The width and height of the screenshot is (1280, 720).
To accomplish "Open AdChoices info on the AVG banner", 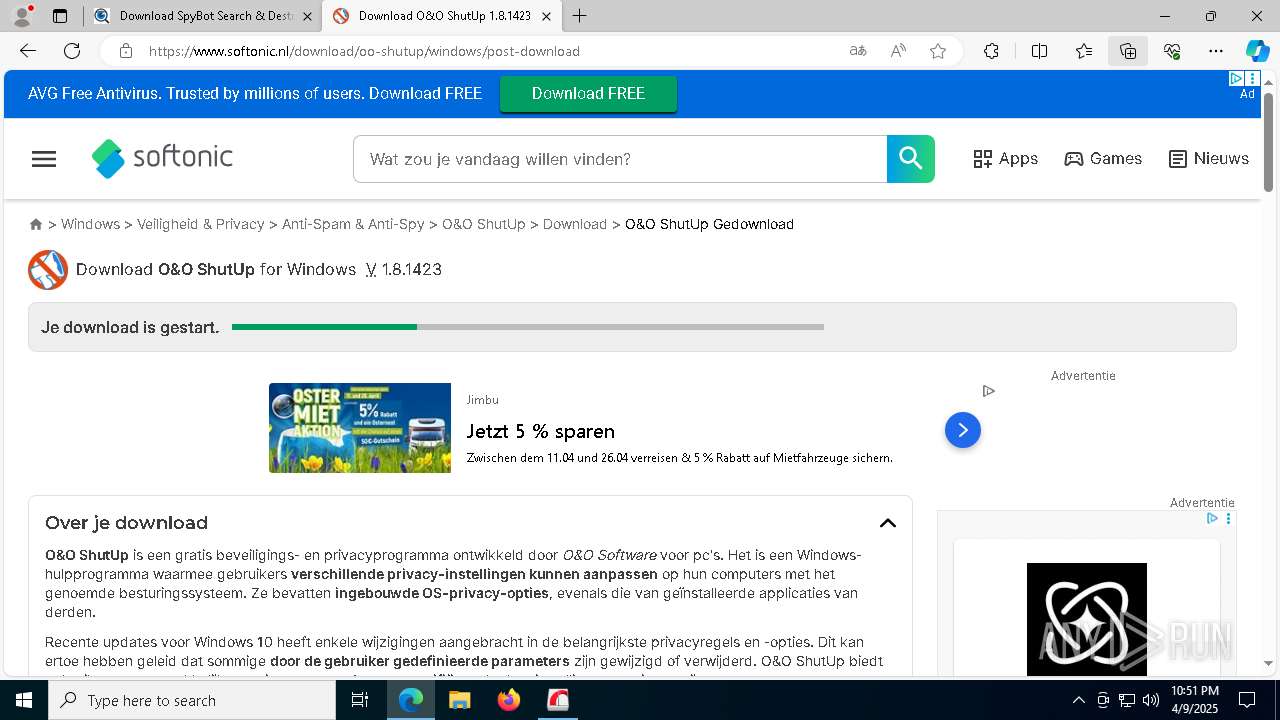I will pyautogui.click(x=1236, y=78).
